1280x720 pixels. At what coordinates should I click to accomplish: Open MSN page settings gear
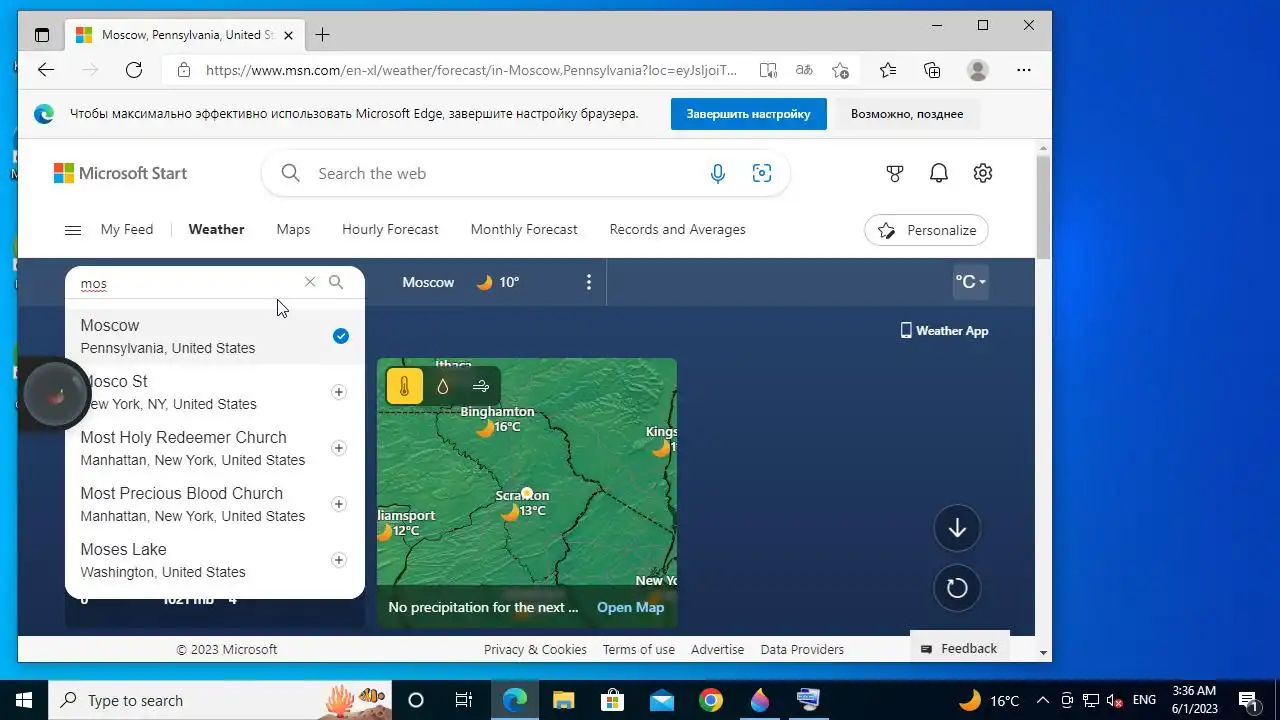[x=983, y=173]
